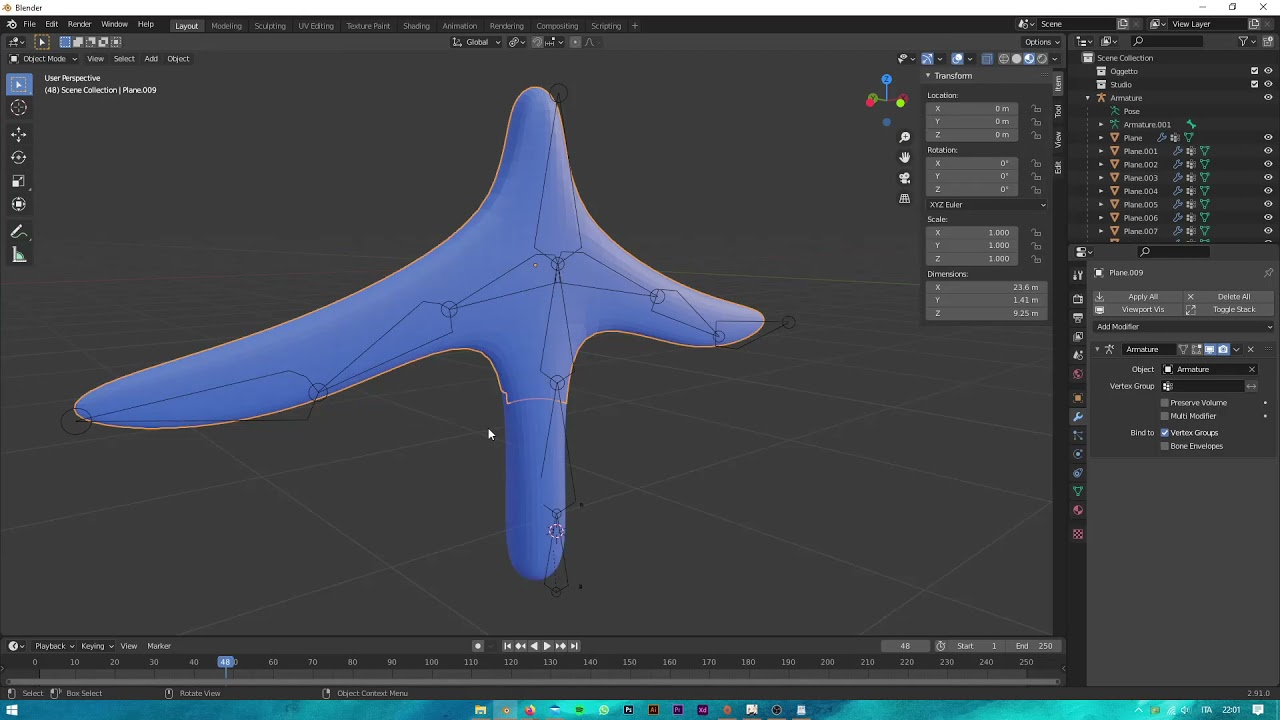Image resolution: width=1280 pixels, height=720 pixels.
Task: Select the Scale tool in viewport toolbar
Action: coord(18,181)
